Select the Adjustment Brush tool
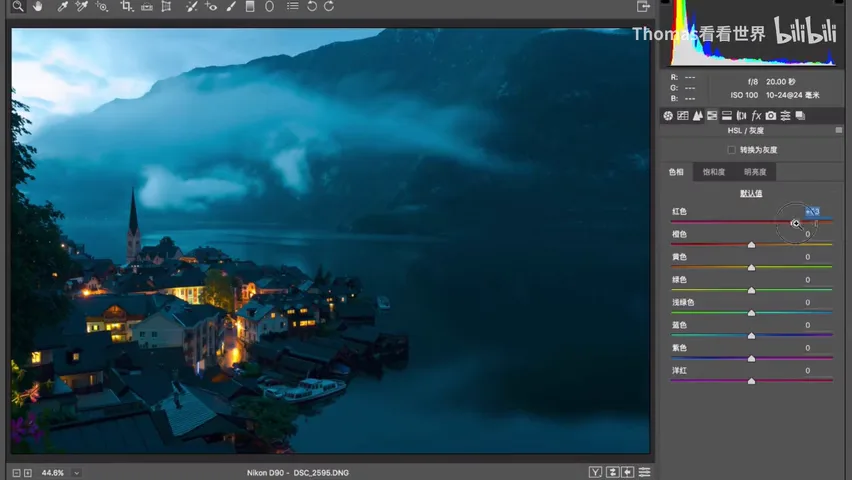This screenshot has width=852, height=480. 231,7
